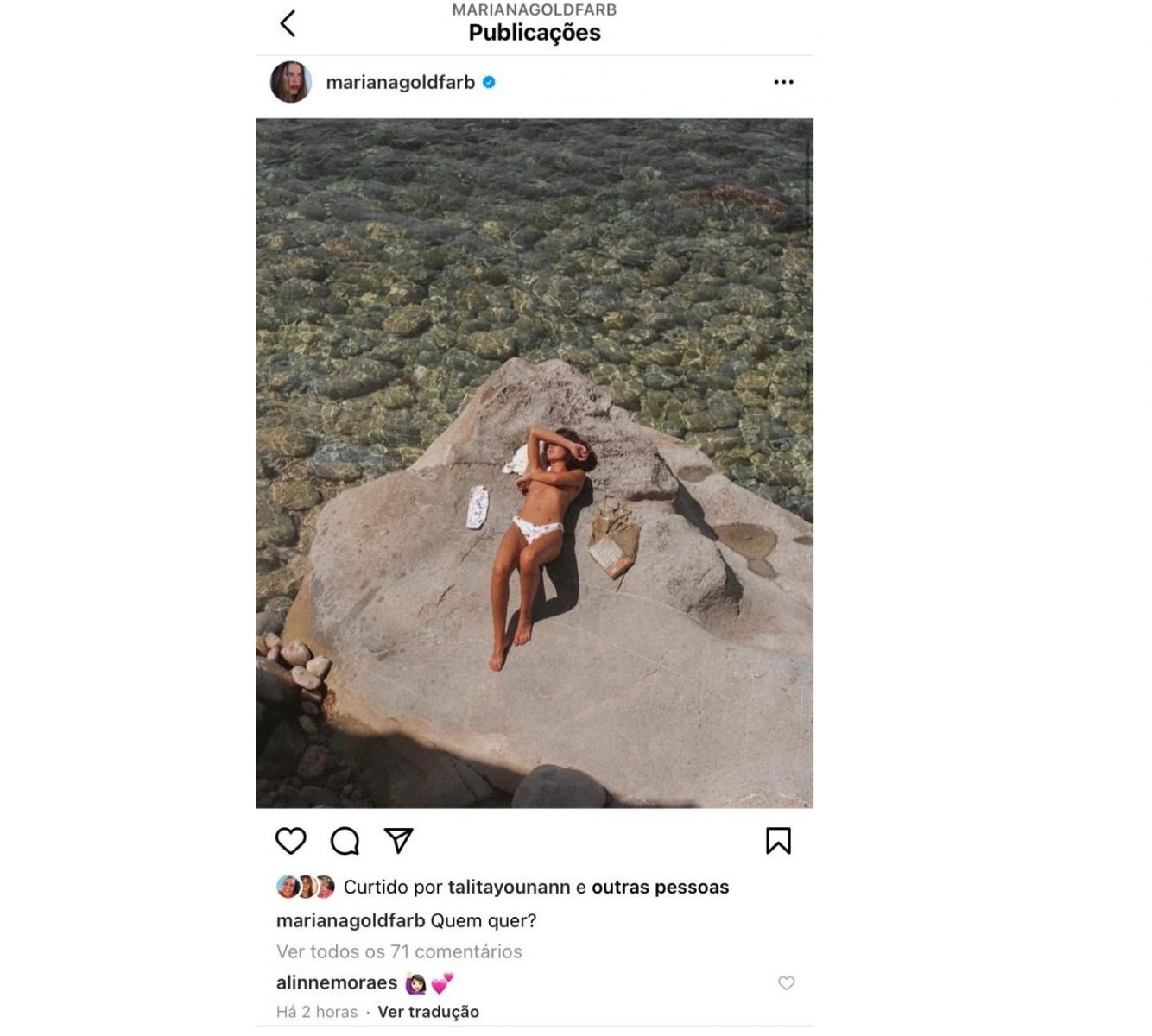This screenshot has width=1152, height=1036.
Task: Expand Ver todos os 71 comentários
Action: tap(399, 951)
